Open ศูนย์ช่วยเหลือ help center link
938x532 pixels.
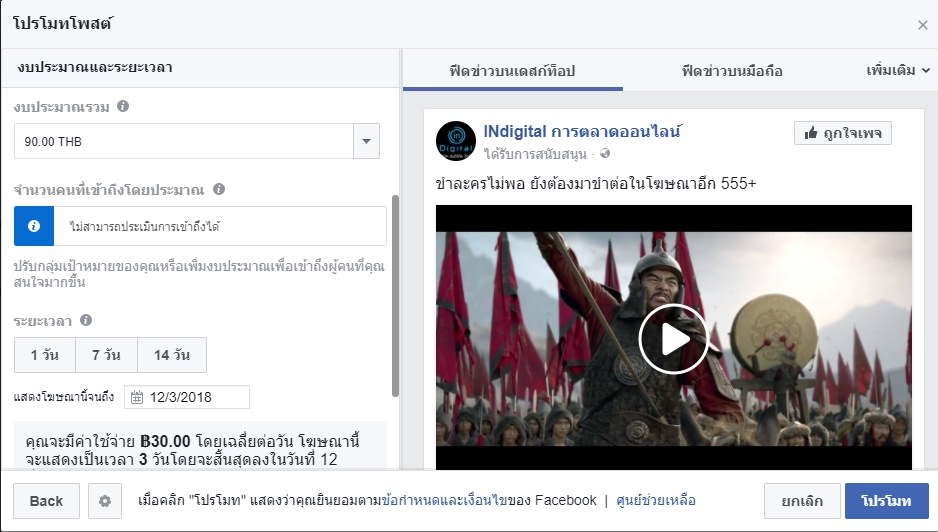[x=656, y=500]
